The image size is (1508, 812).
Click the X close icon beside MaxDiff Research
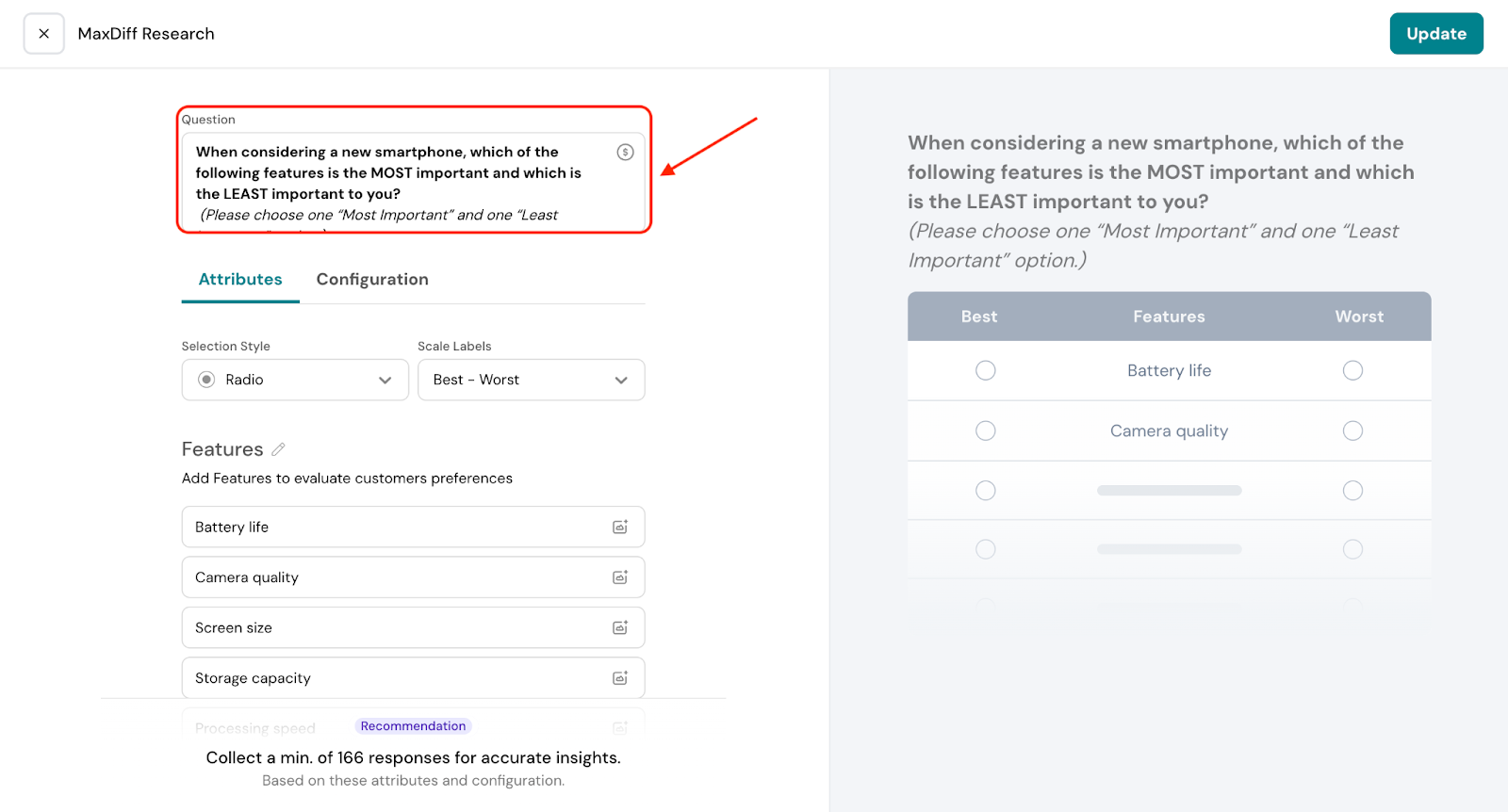43,34
